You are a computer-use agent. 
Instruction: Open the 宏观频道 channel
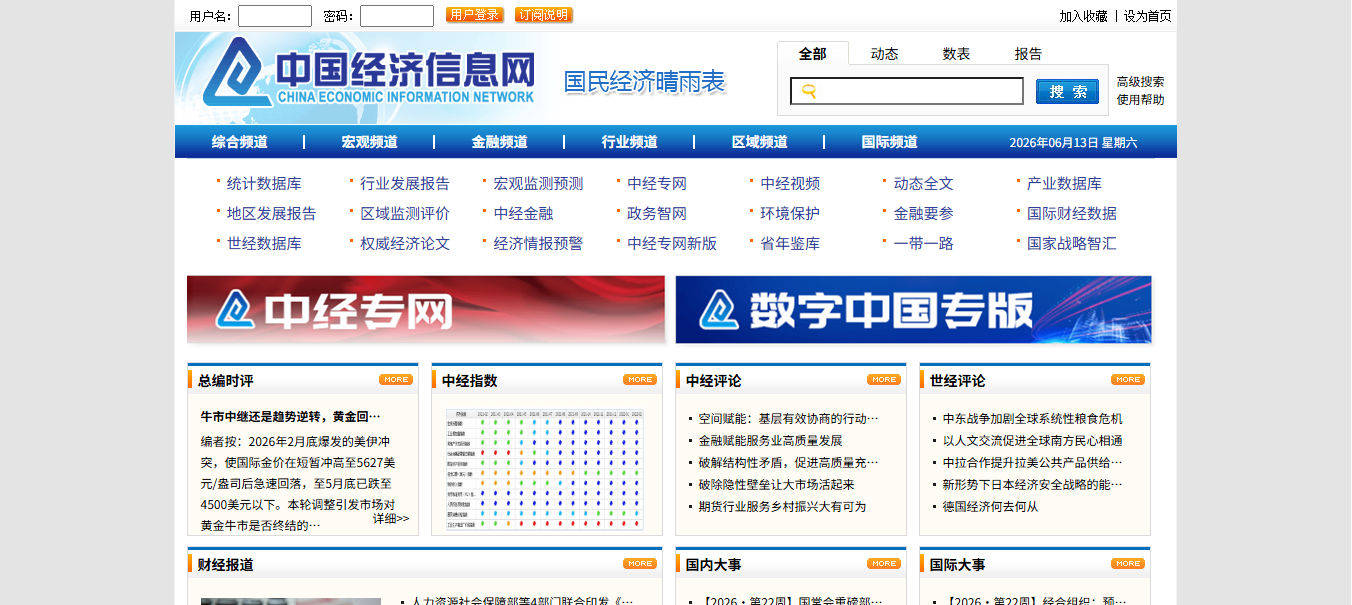[x=370, y=142]
